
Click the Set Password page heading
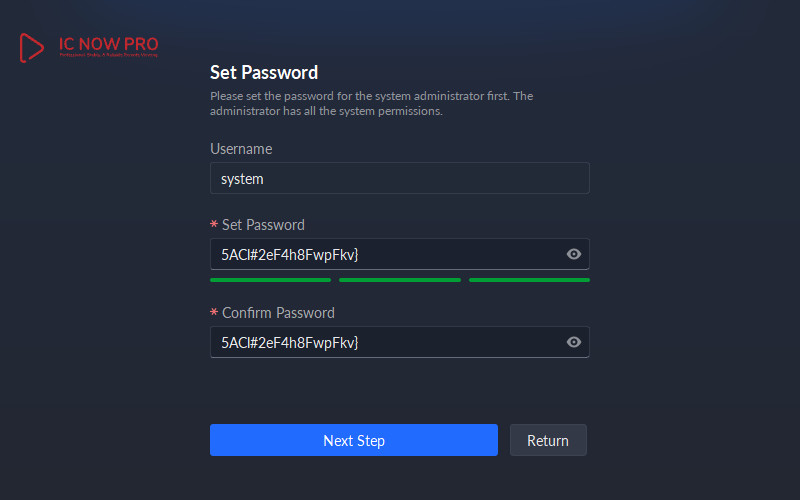pyautogui.click(x=264, y=73)
